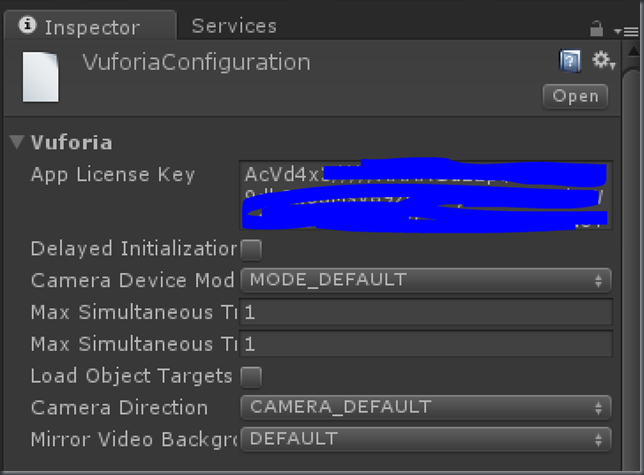The image size is (644, 475).
Task: Click the Inspector info icon
Action: pyautogui.click(x=28, y=25)
